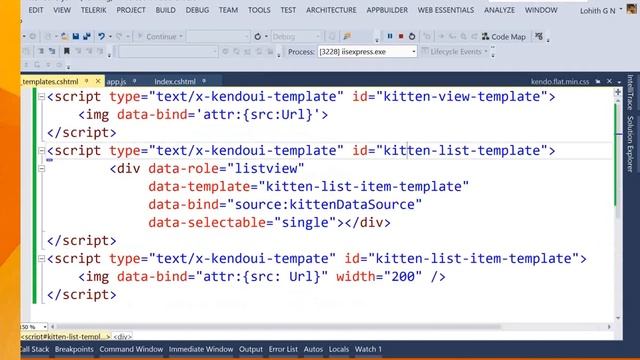This screenshot has height=360, width=640.
Task: Open the APPBUILDER menu
Action: click(387, 10)
